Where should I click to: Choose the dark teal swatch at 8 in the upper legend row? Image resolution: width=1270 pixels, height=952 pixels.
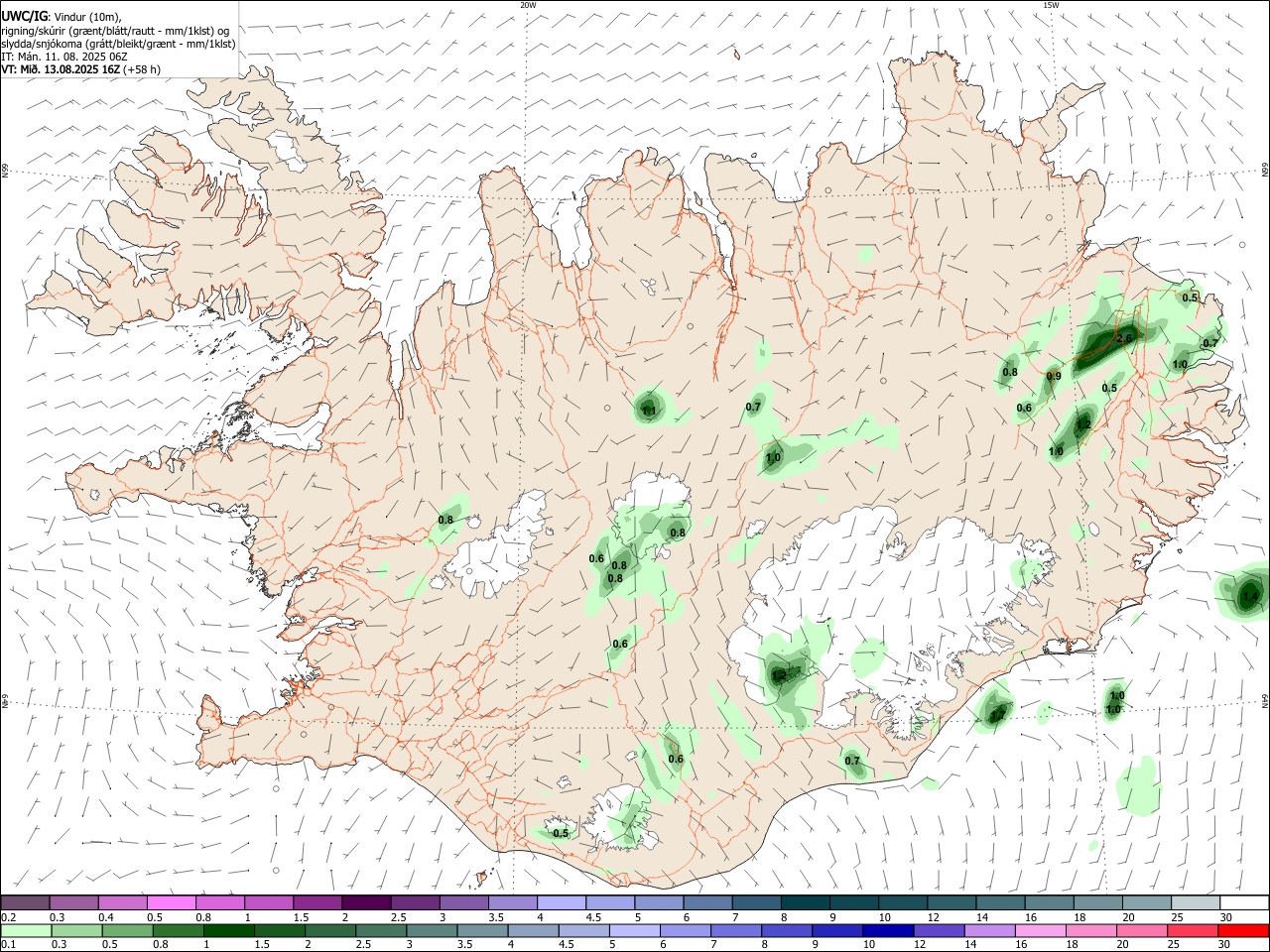pos(804,902)
